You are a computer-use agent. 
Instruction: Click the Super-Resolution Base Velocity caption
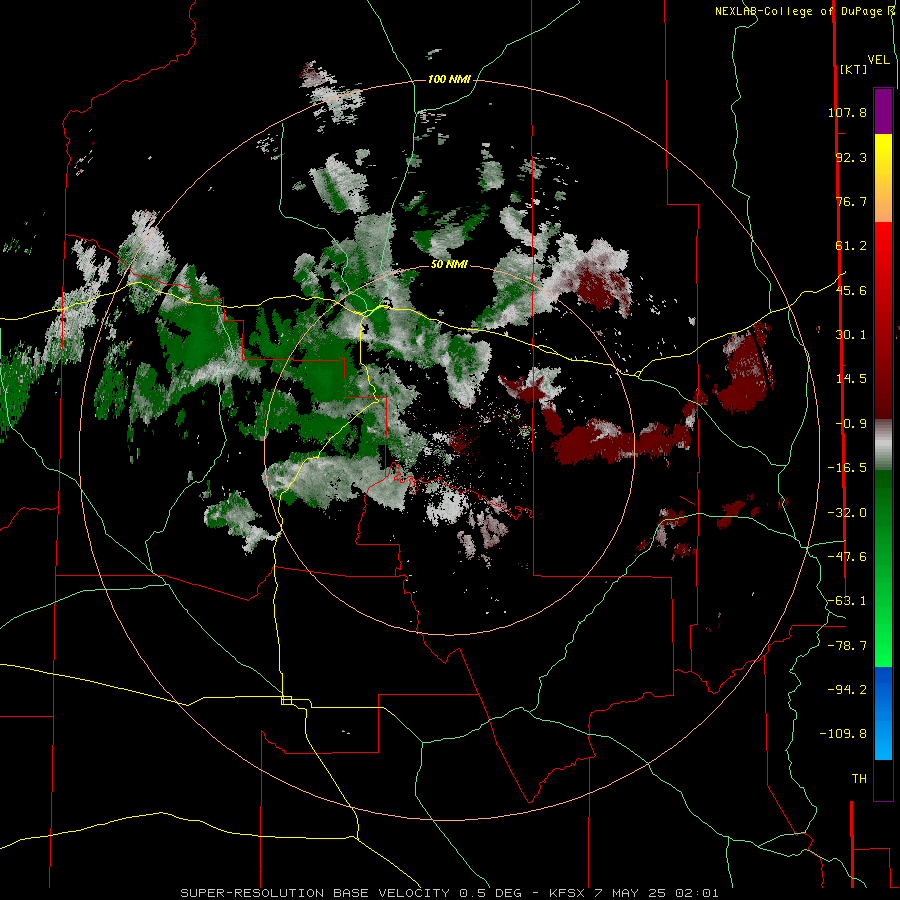pyautogui.click(x=449, y=893)
